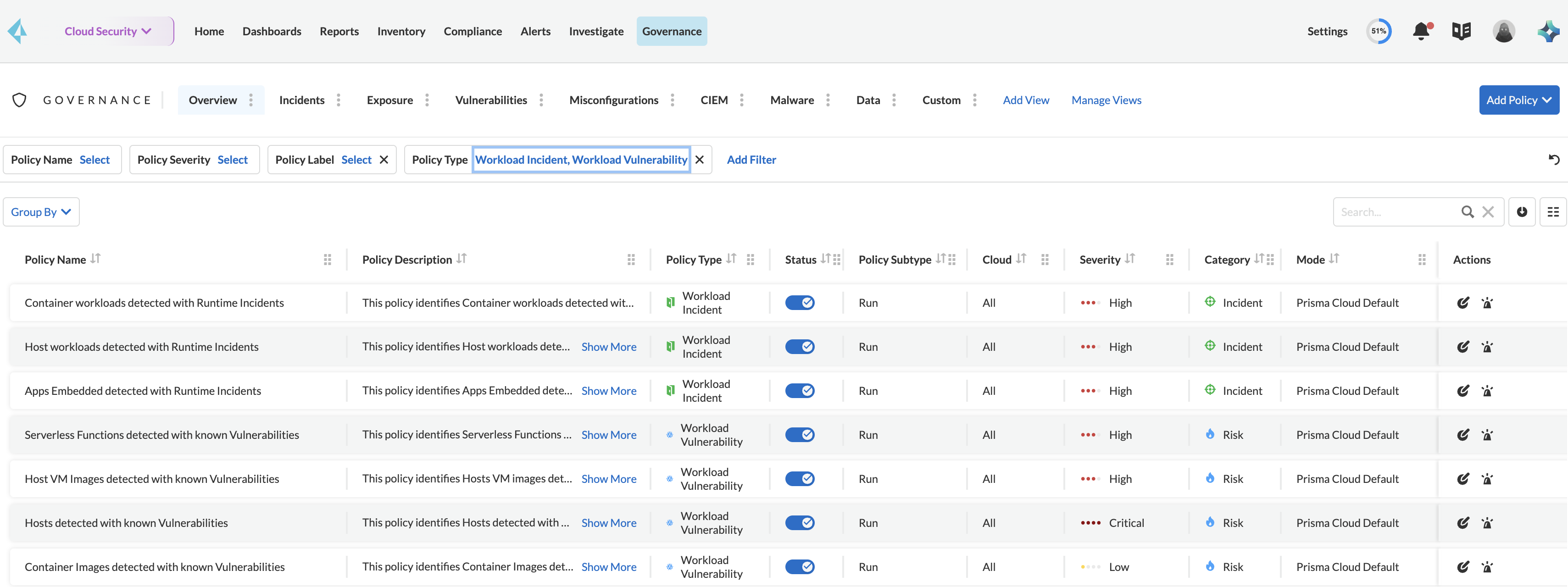Screen dimensions: 1568x587
Task: Open Policy Type filter value dropdown
Action: point(581,160)
